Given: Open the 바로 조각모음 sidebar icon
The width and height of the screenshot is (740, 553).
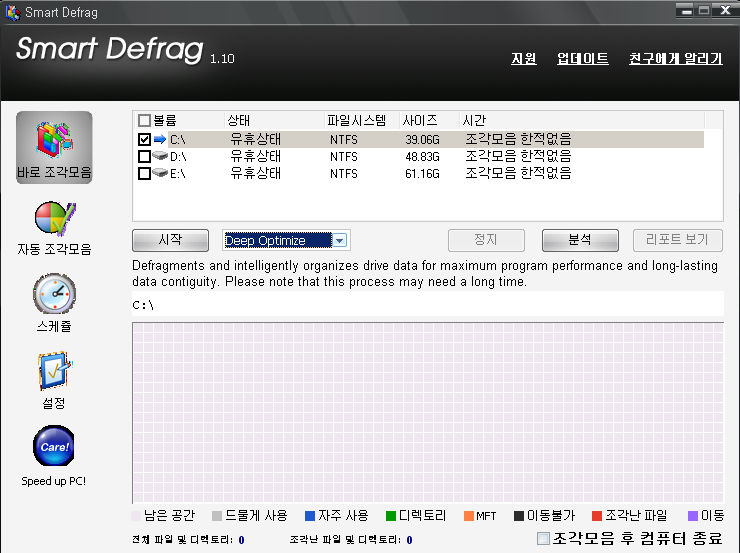Looking at the screenshot, I should pyautogui.click(x=54, y=147).
